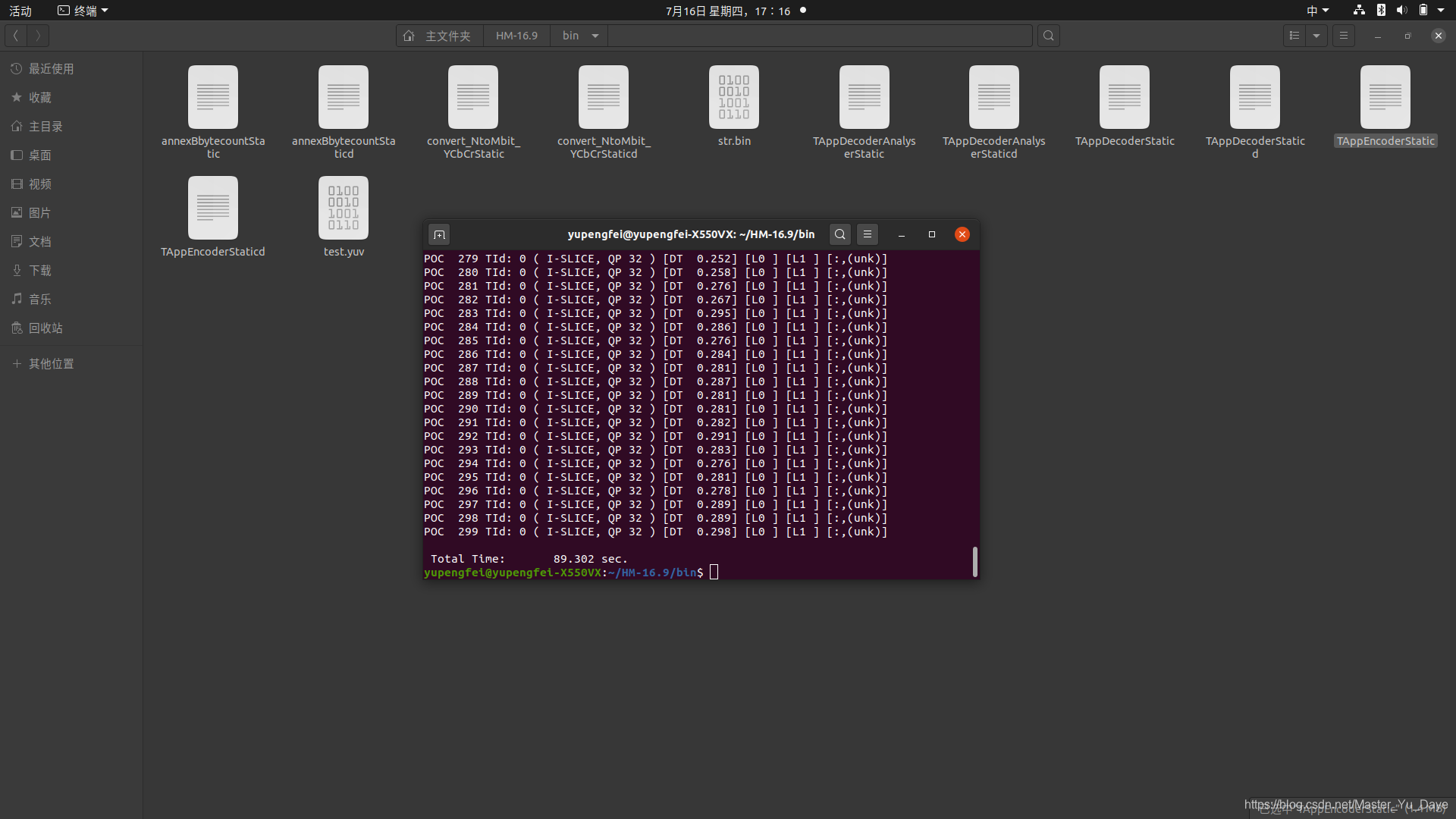The image size is (1456, 819).
Task: Search within terminal window
Action: point(840,234)
